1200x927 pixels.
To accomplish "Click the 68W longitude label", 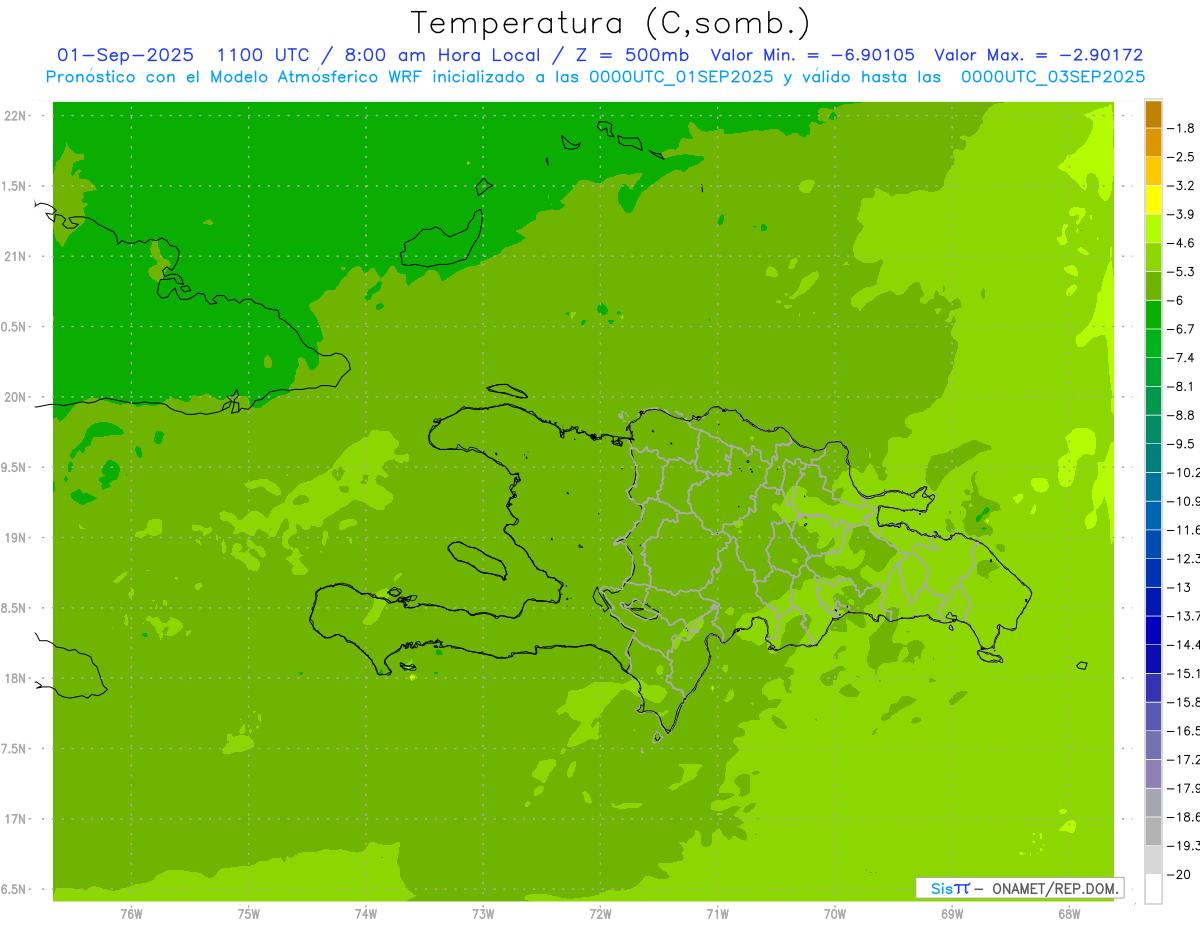I will pos(1068,913).
